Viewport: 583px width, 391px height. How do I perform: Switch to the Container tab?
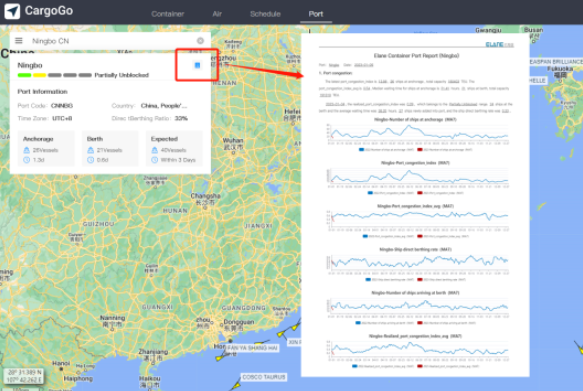click(168, 14)
